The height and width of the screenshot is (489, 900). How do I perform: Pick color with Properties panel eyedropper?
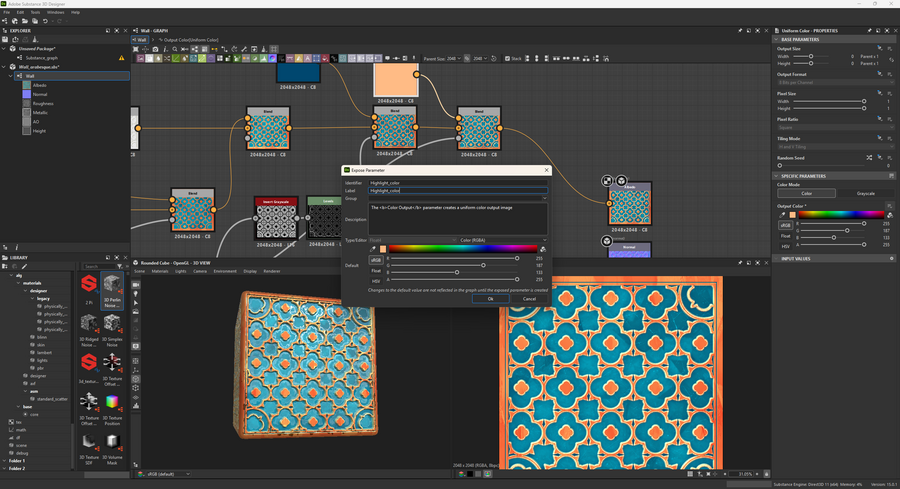click(784, 214)
